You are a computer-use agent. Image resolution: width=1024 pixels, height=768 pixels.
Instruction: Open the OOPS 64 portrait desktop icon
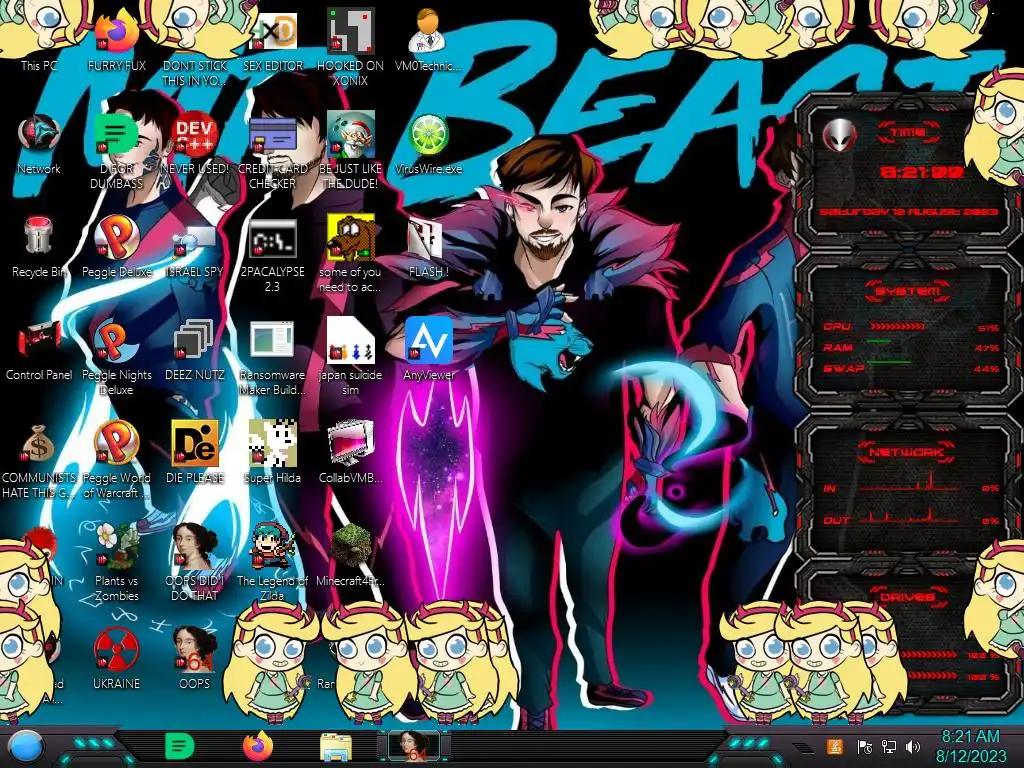click(x=195, y=658)
